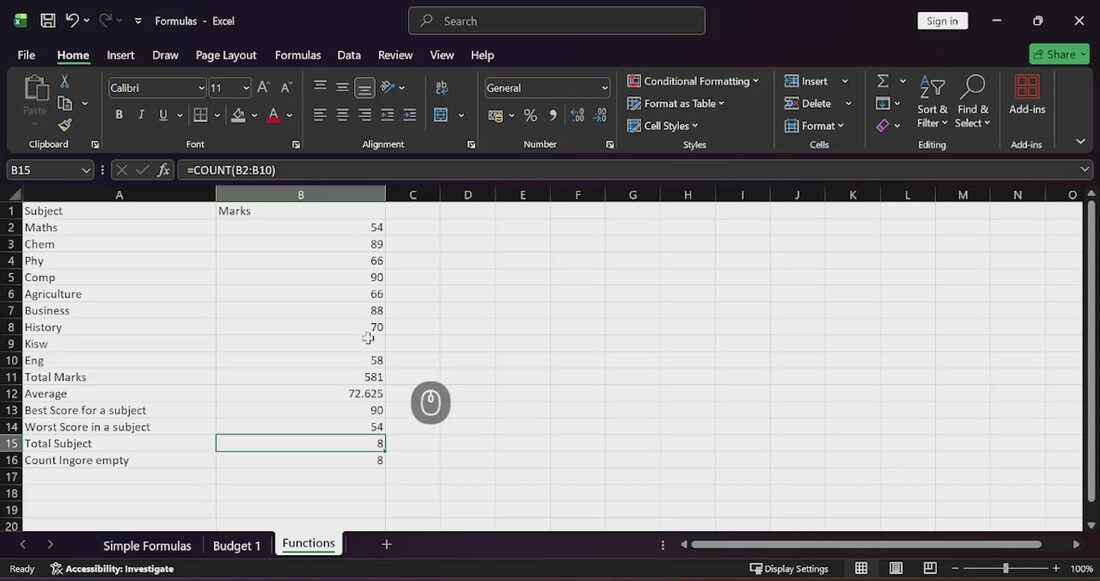The image size is (1100, 581).
Task: Expand the formula bar chevron
Action: pos(1085,170)
